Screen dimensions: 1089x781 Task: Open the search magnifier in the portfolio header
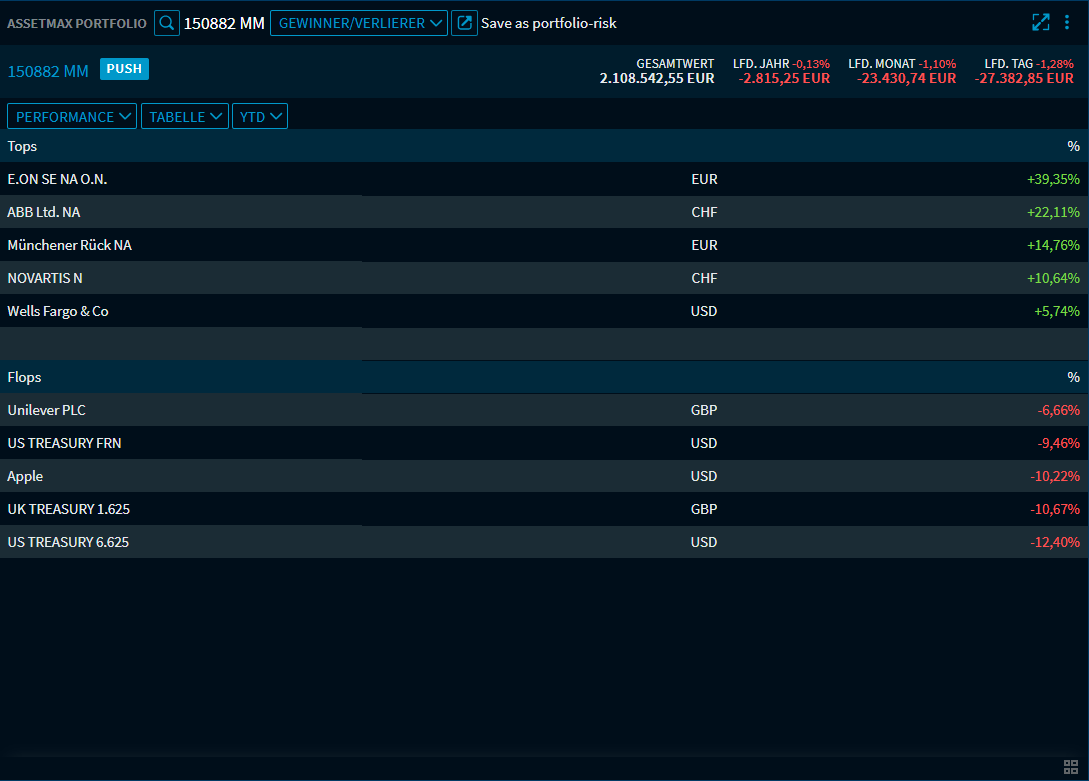pos(166,22)
